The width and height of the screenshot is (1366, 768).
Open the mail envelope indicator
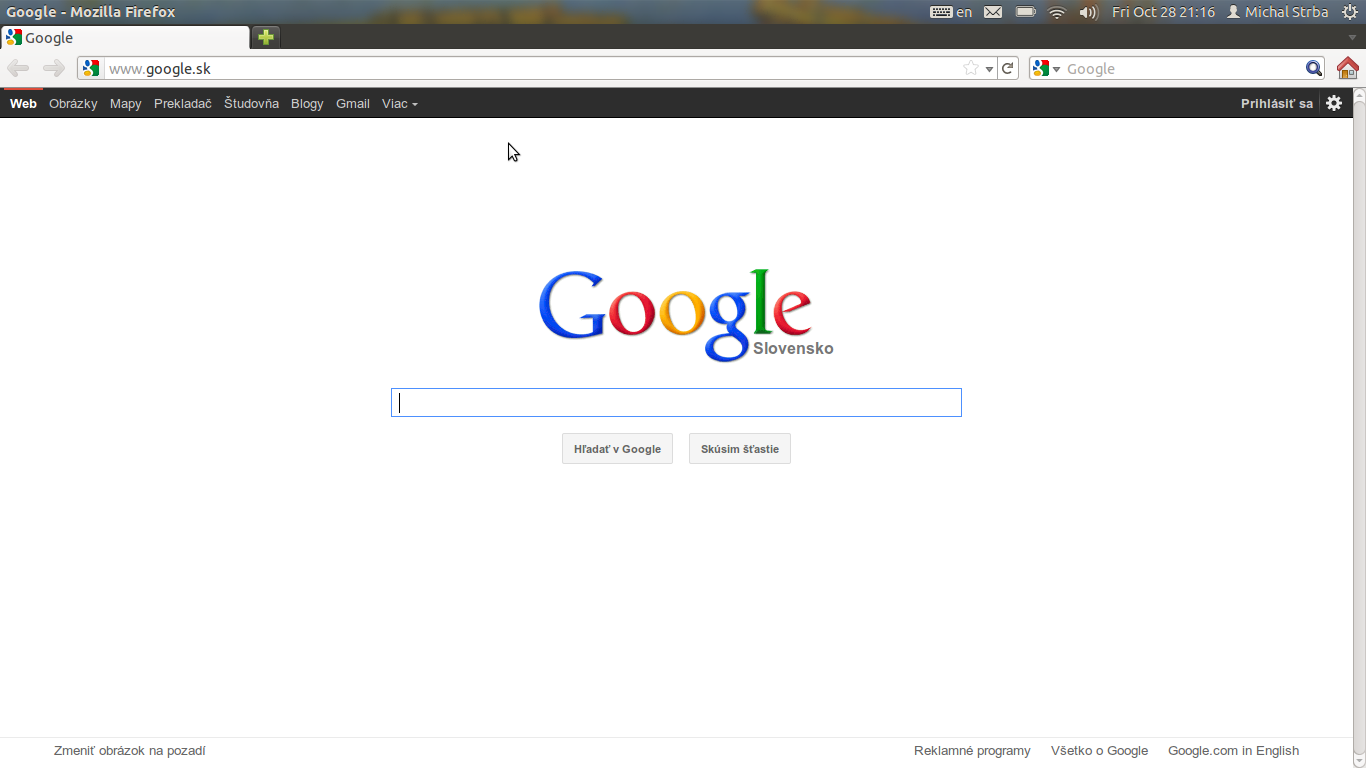point(993,12)
